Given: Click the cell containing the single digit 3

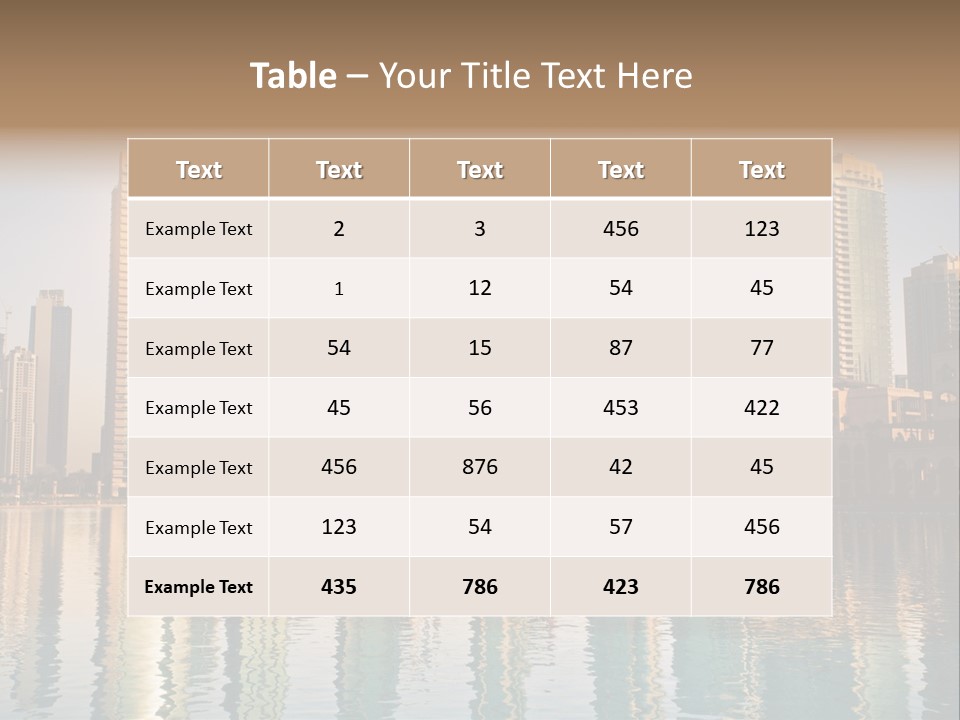Looking at the screenshot, I should 480,228.
